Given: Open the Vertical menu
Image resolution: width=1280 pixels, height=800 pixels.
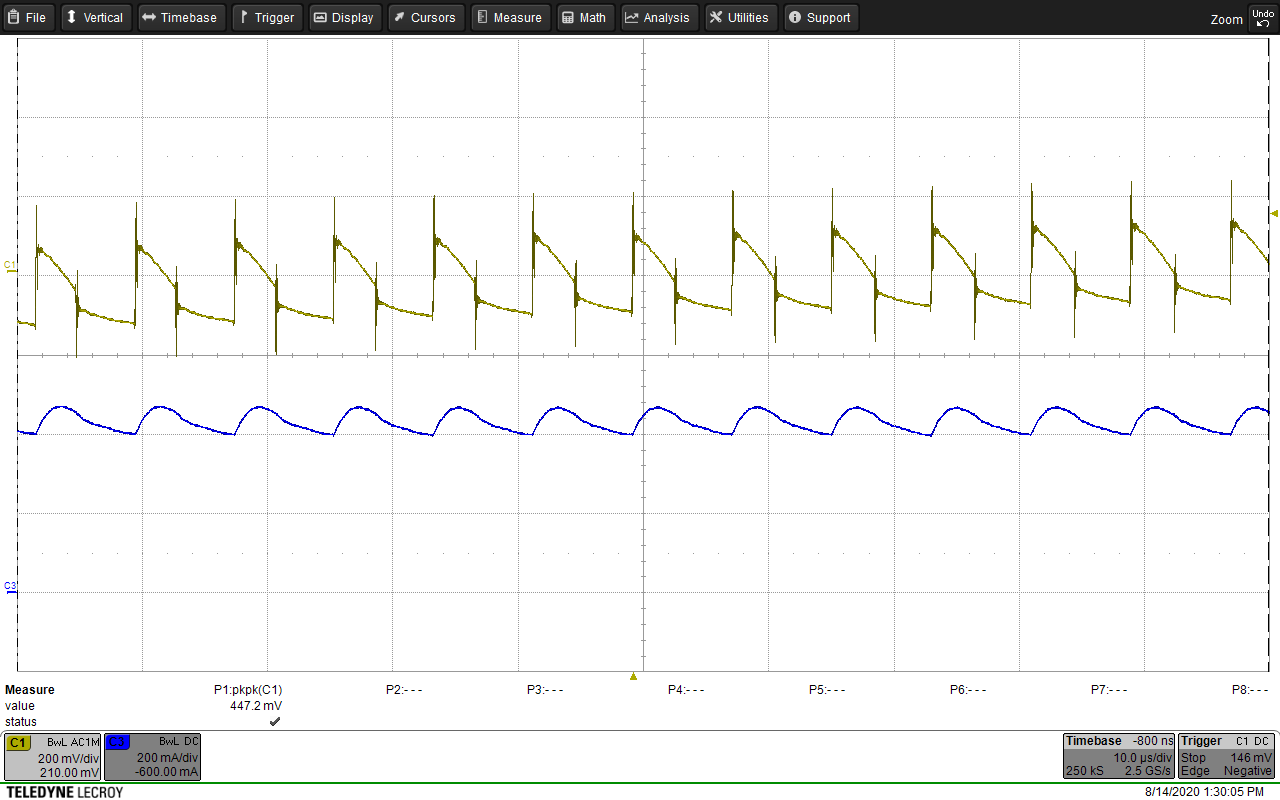Looking at the screenshot, I should pos(95,17).
